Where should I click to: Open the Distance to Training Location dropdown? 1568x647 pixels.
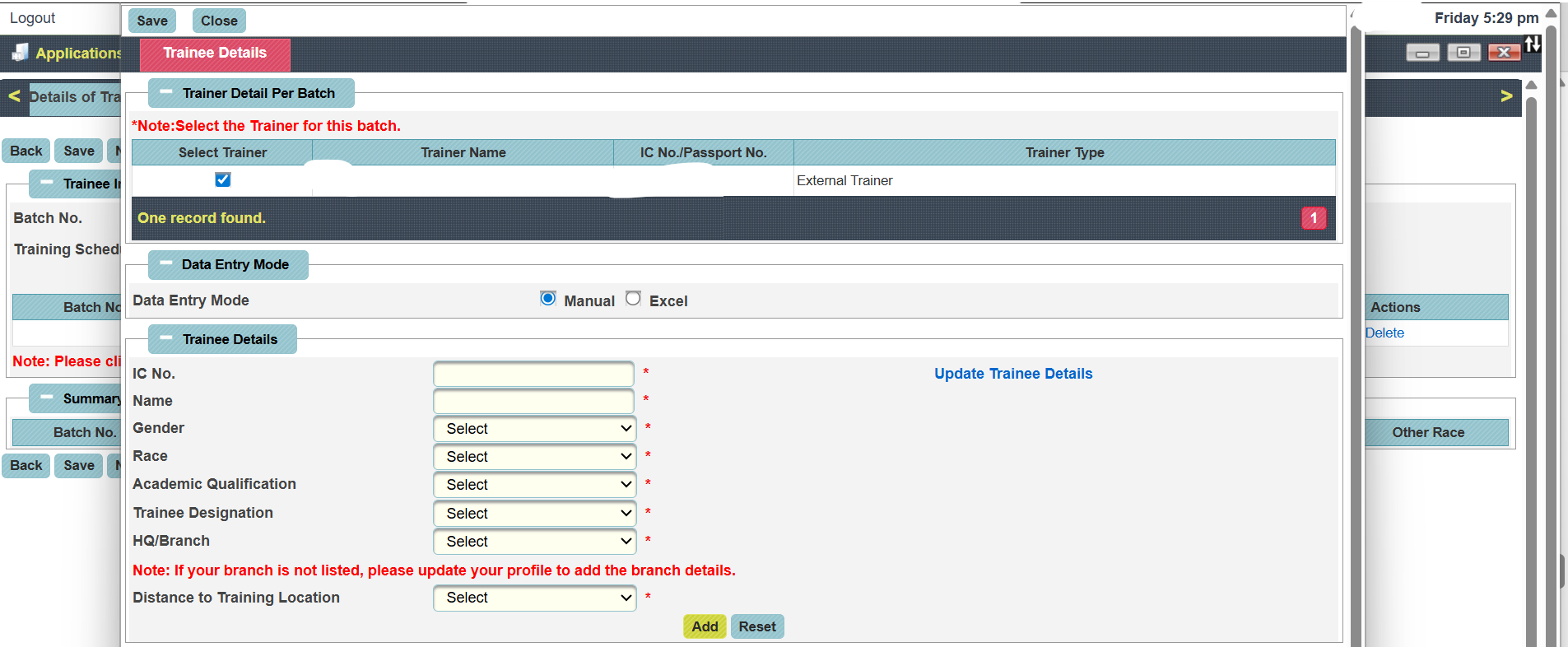(x=535, y=598)
